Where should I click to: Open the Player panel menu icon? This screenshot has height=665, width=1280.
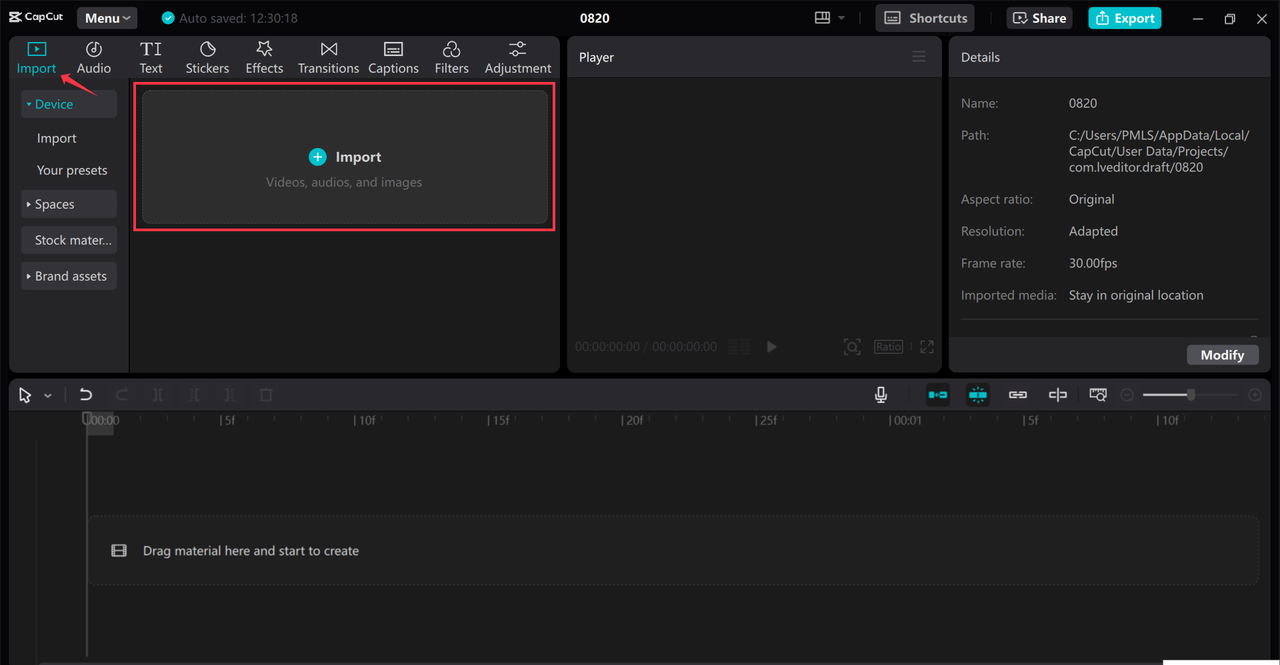pyautogui.click(x=919, y=57)
